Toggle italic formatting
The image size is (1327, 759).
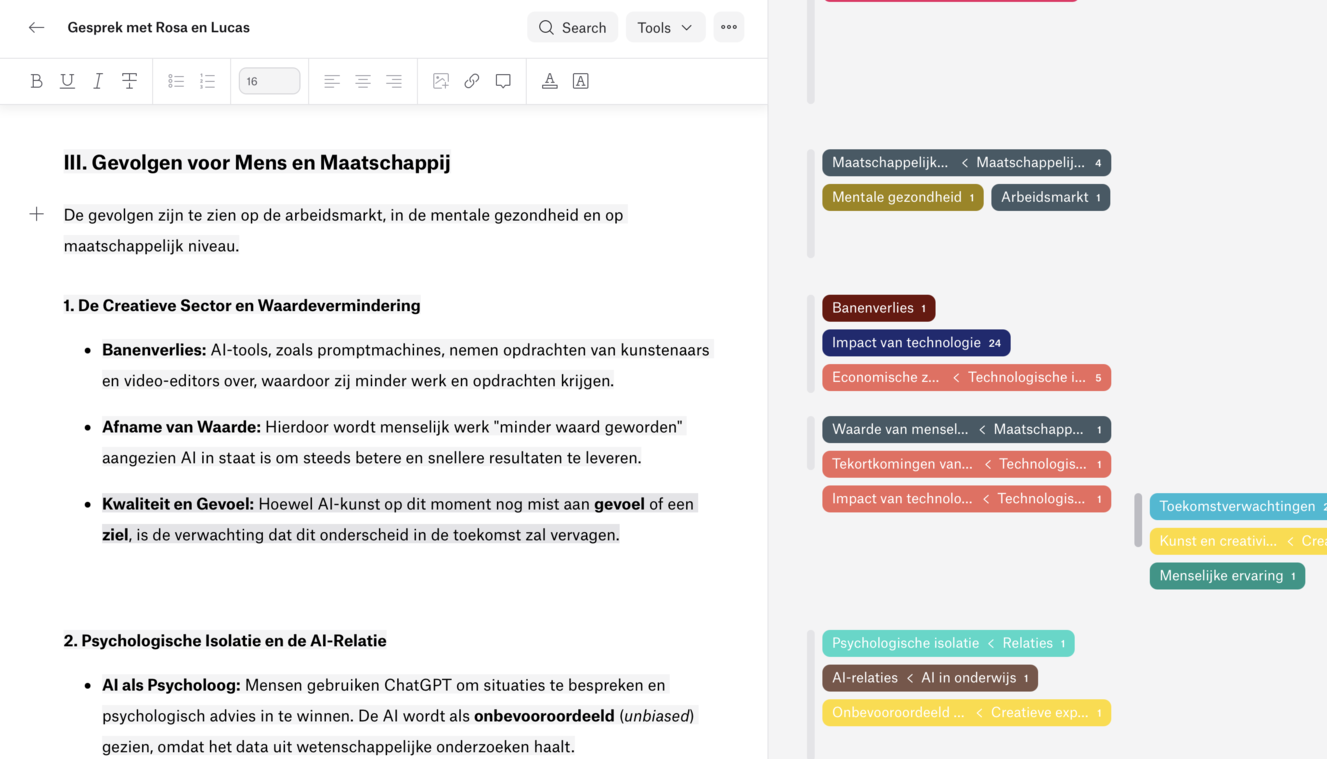98,81
